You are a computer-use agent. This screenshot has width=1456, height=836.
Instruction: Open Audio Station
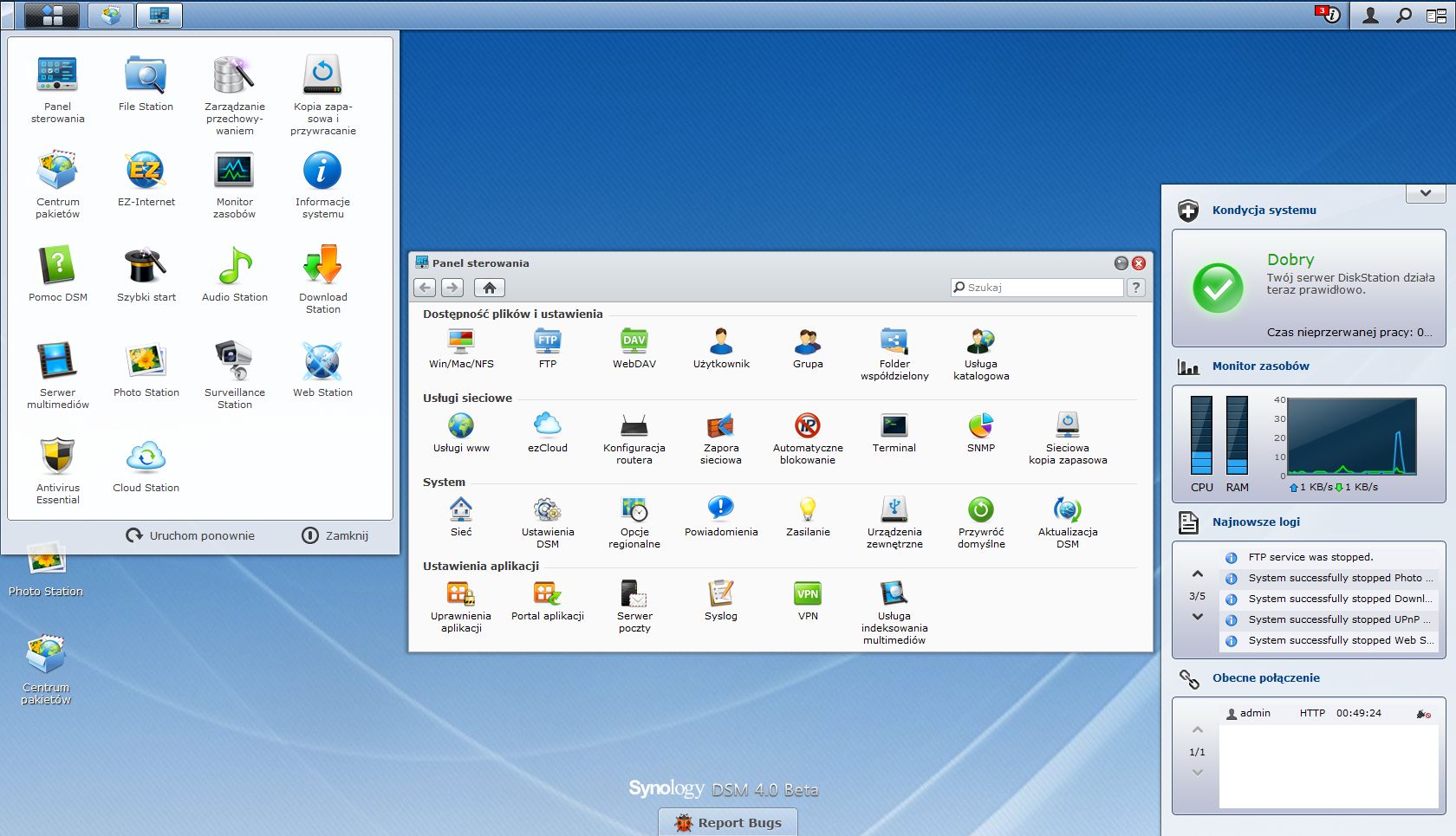point(235,274)
